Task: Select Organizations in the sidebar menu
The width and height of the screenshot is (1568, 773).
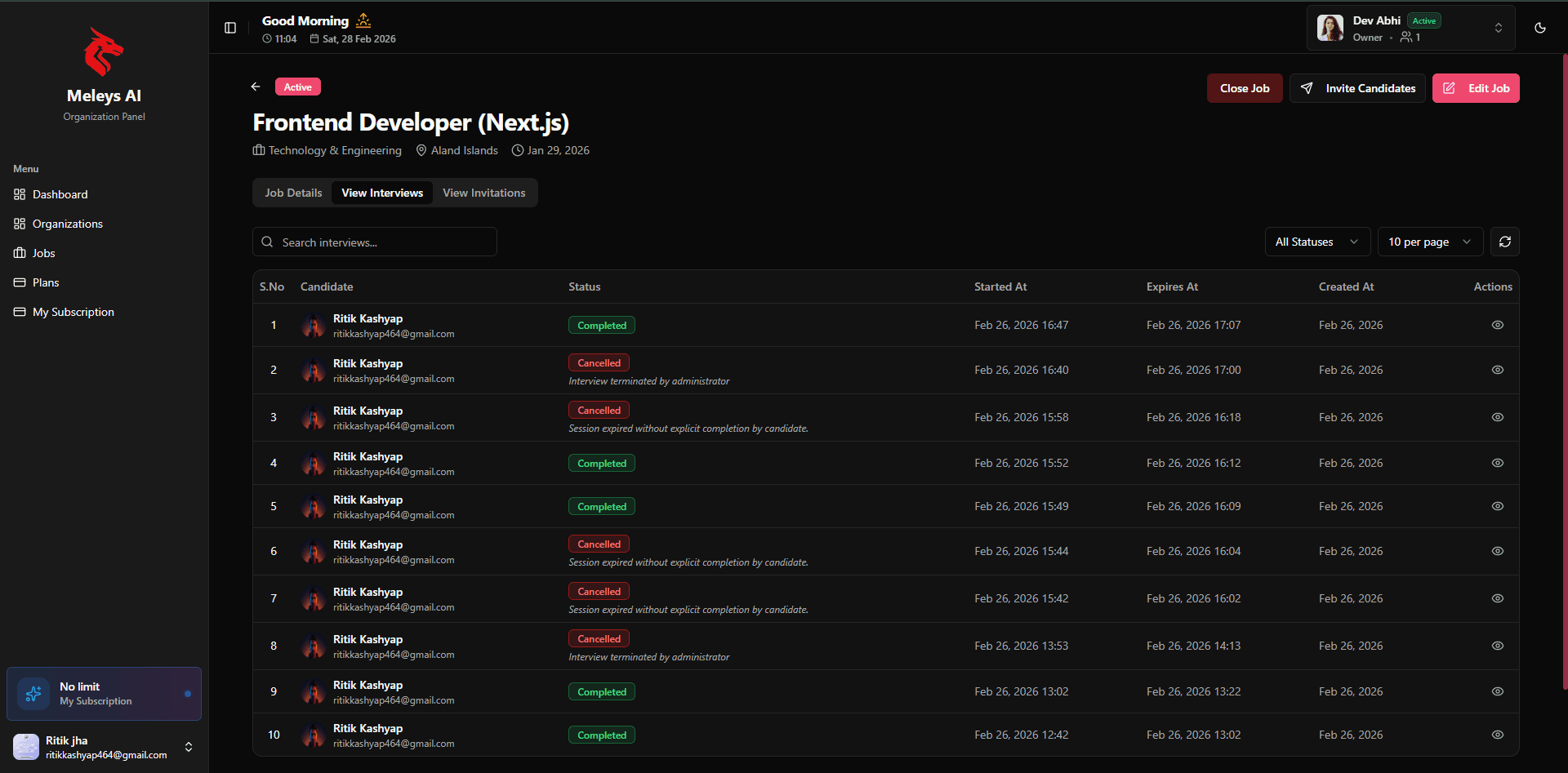Action: 67,224
